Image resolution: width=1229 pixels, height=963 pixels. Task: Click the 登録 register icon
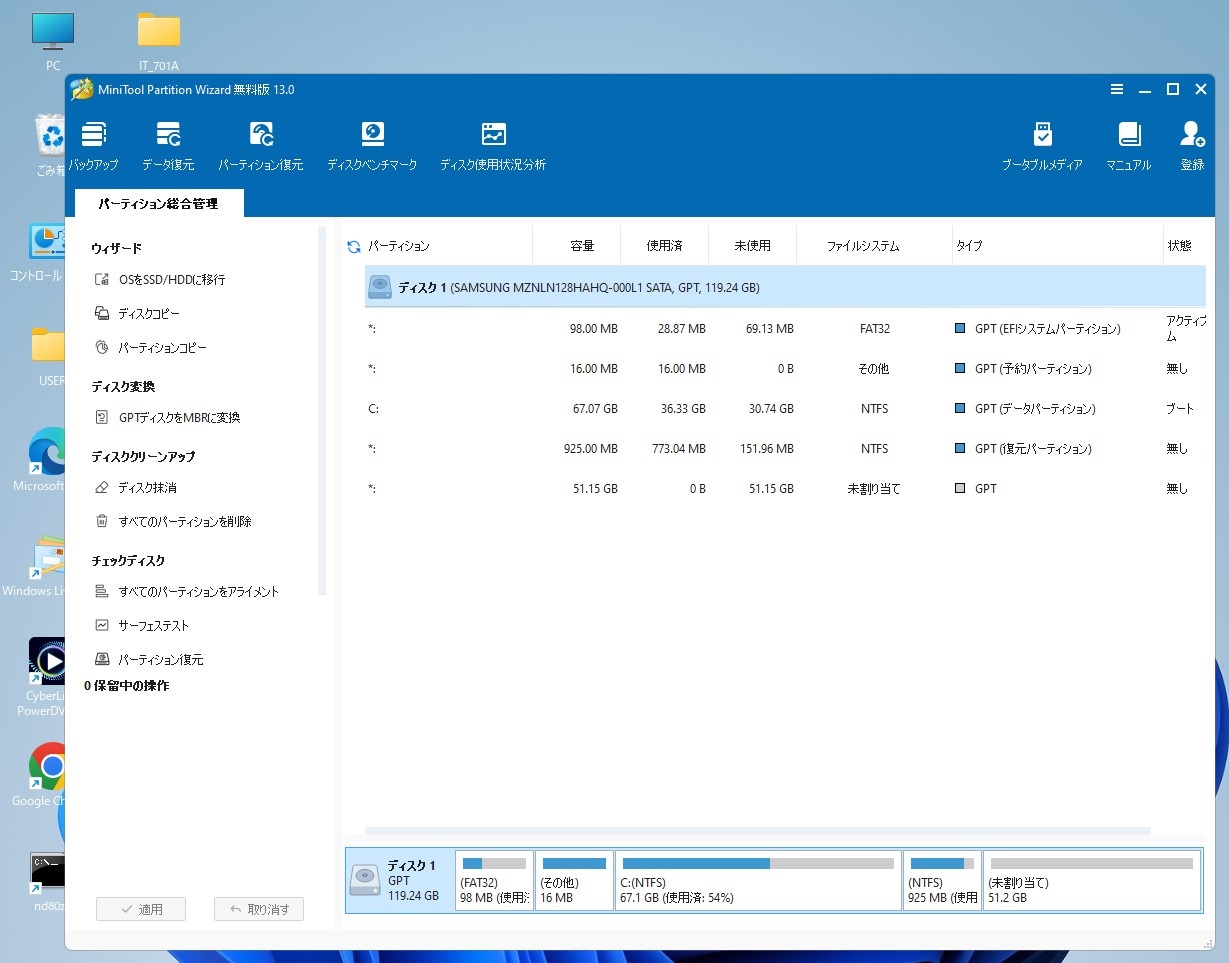tap(1192, 146)
